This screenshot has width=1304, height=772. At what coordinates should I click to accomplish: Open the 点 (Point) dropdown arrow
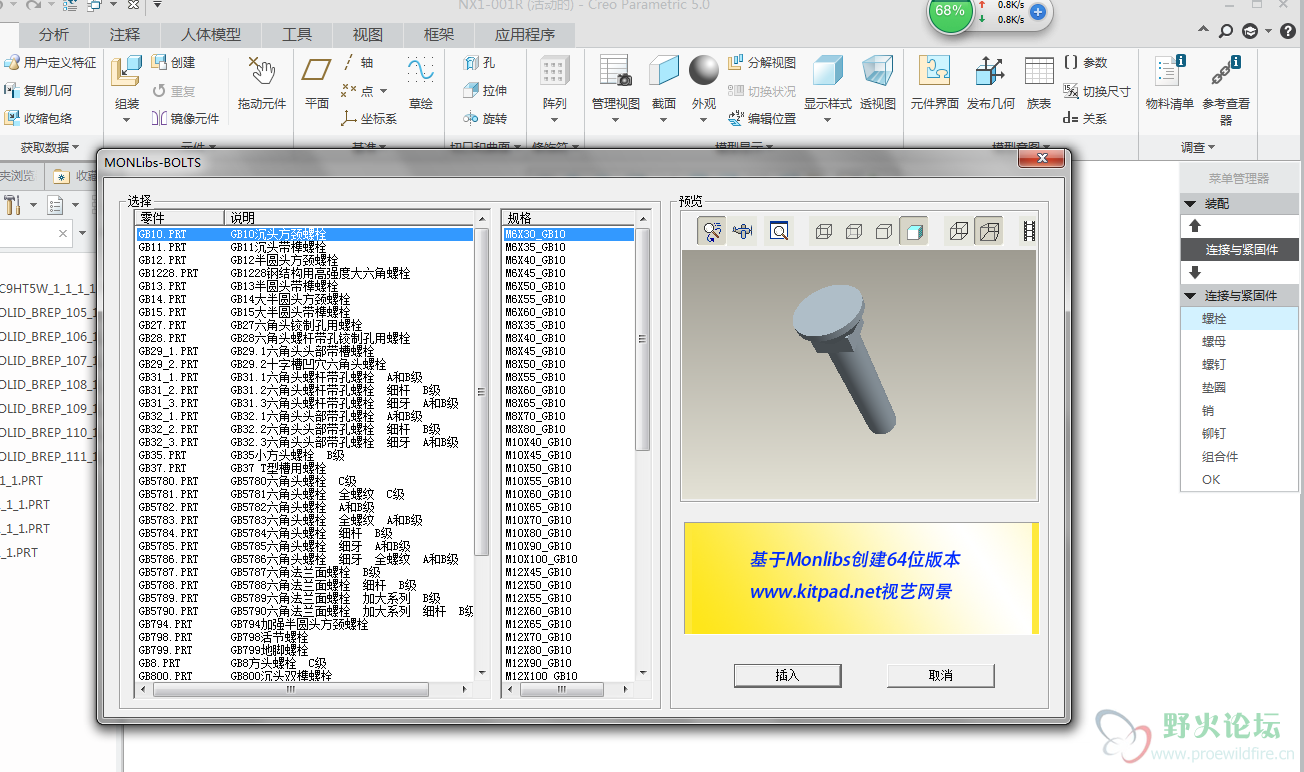[384, 91]
